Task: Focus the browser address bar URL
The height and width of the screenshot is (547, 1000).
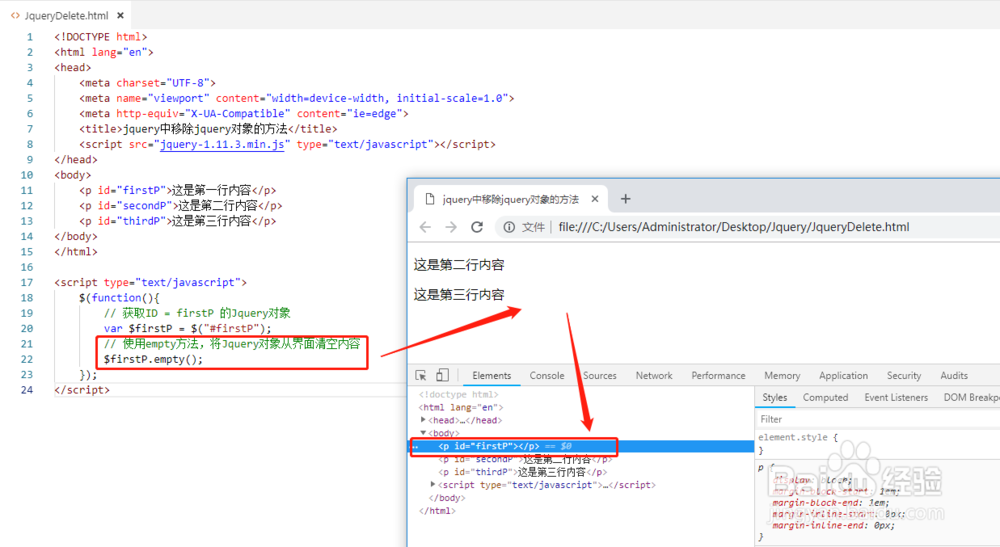Action: [733, 227]
